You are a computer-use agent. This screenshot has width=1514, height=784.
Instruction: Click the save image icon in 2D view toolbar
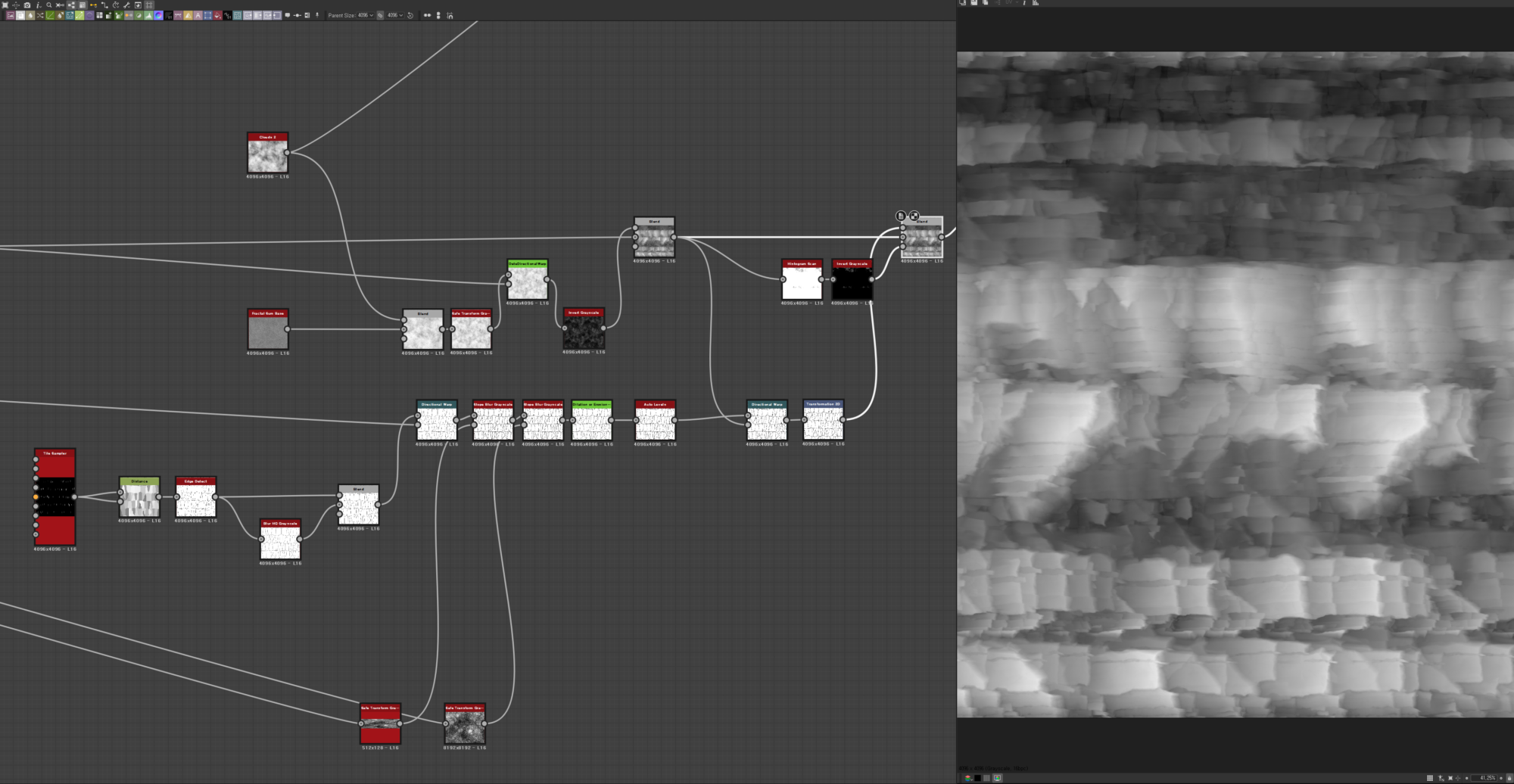(x=974, y=3)
